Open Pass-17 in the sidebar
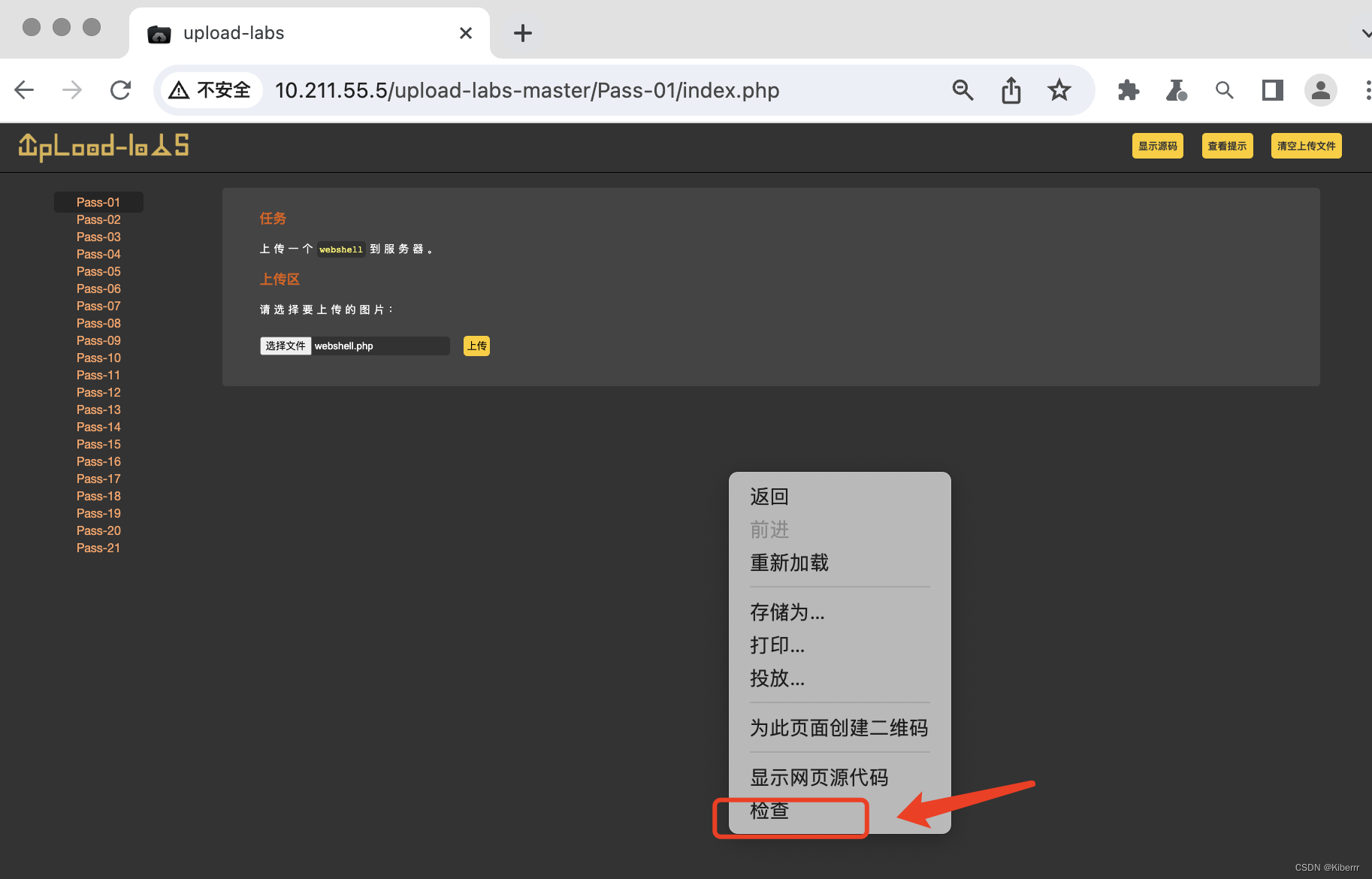Viewport: 1372px width, 879px height. tap(98, 479)
